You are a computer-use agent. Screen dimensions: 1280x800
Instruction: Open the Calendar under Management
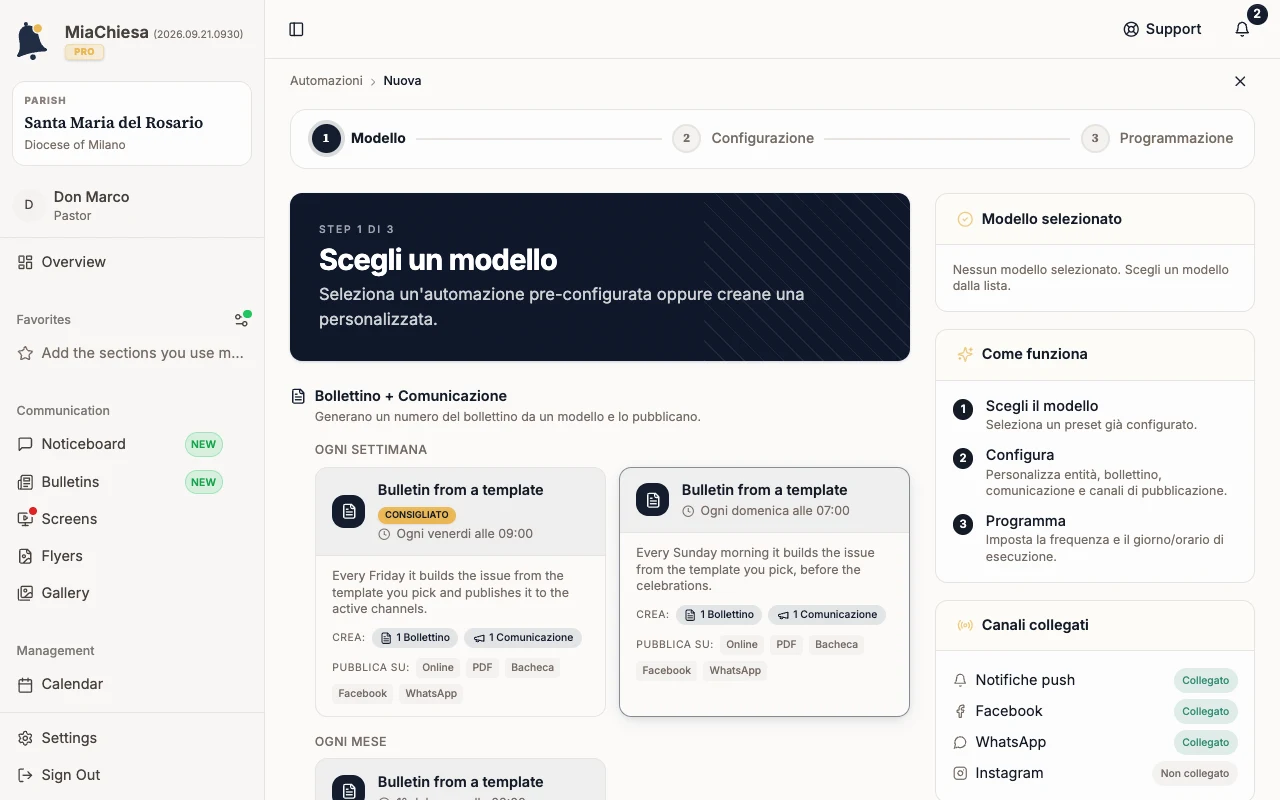pyautogui.click(x=132, y=684)
